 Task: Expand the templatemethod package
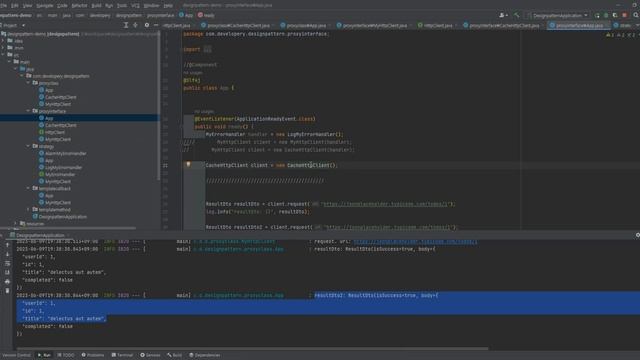pyautogui.click(x=29, y=209)
